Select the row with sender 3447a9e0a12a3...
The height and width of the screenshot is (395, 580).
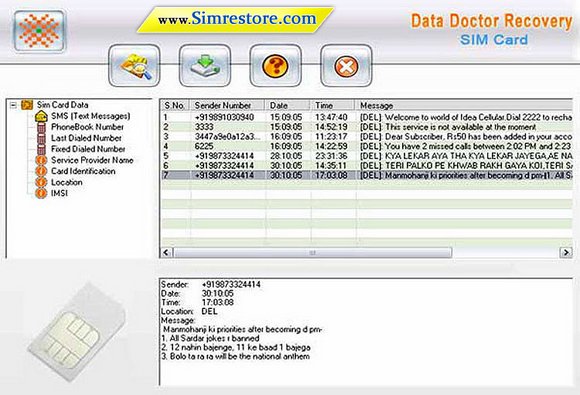tap(367, 136)
